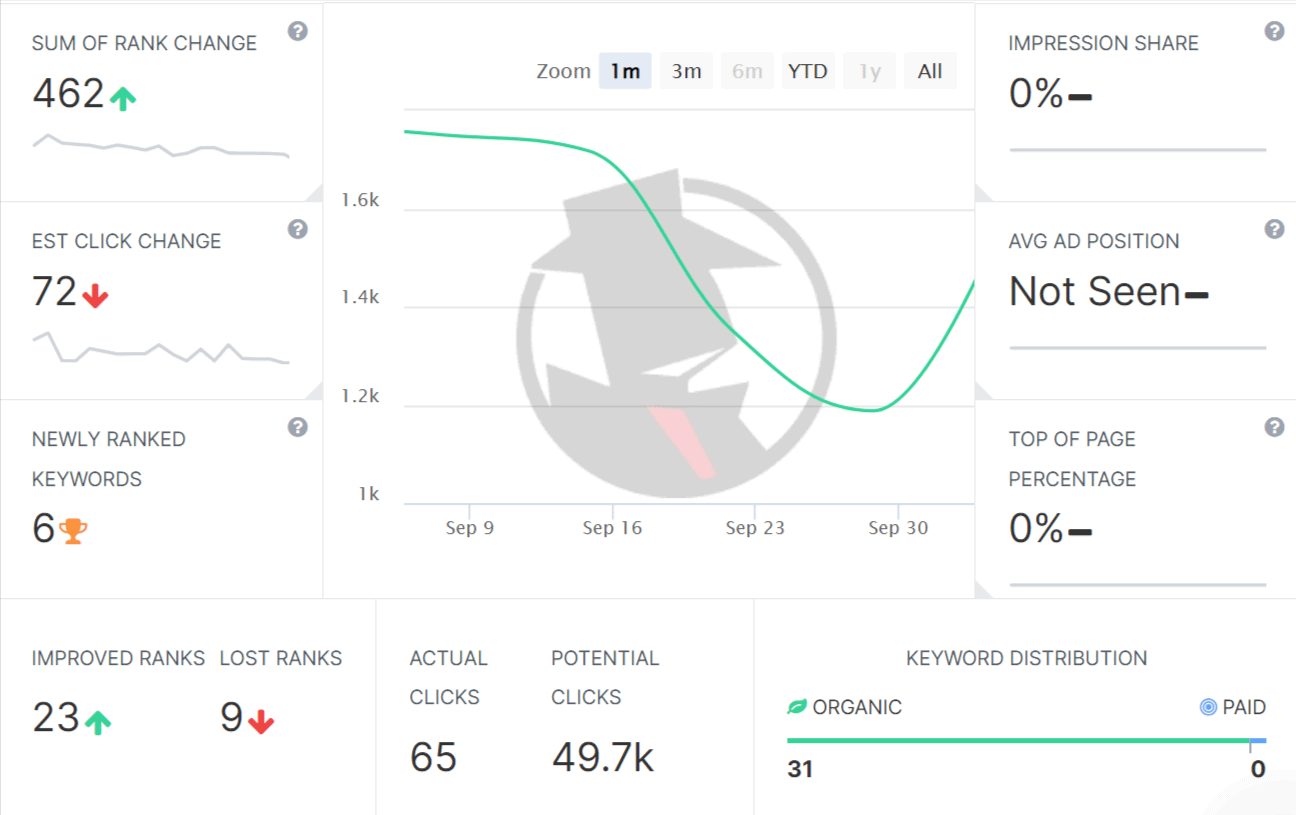Click help icon beside Est Click Change
The width and height of the screenshot is (1296, 815).
point(297,229)
